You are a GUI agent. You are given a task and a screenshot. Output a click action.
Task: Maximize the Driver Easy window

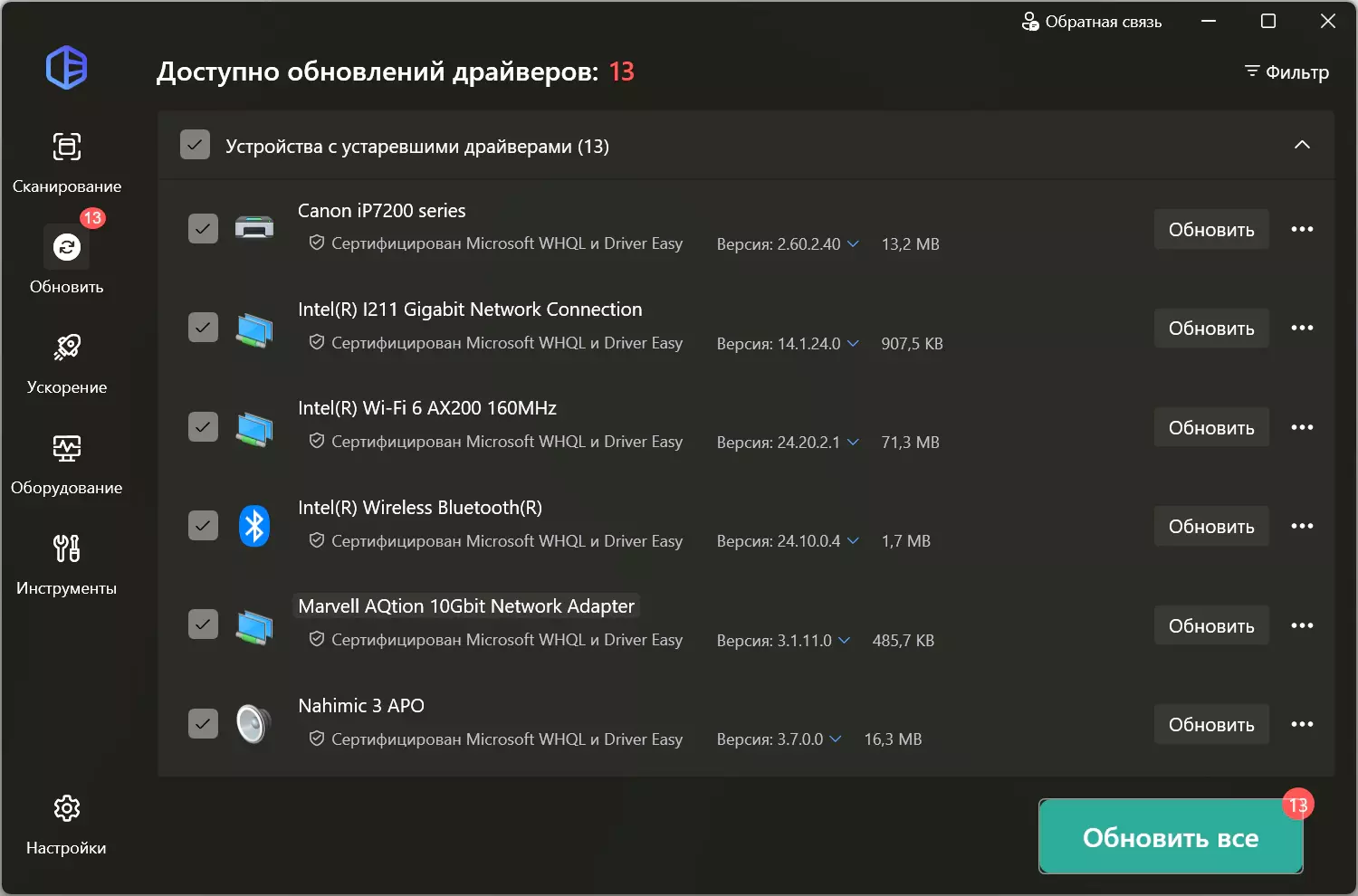coord(1268,21)
